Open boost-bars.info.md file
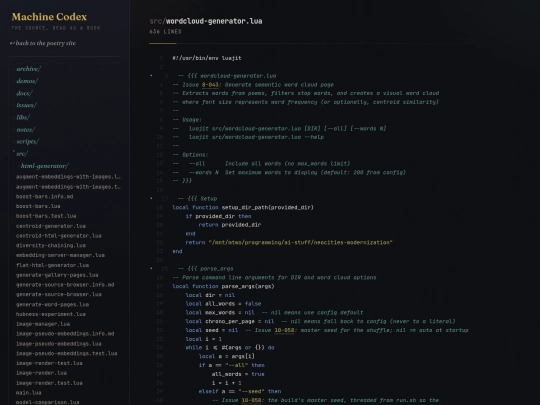The height and width of the screenshot is (405, 540). tap(44, 196)
